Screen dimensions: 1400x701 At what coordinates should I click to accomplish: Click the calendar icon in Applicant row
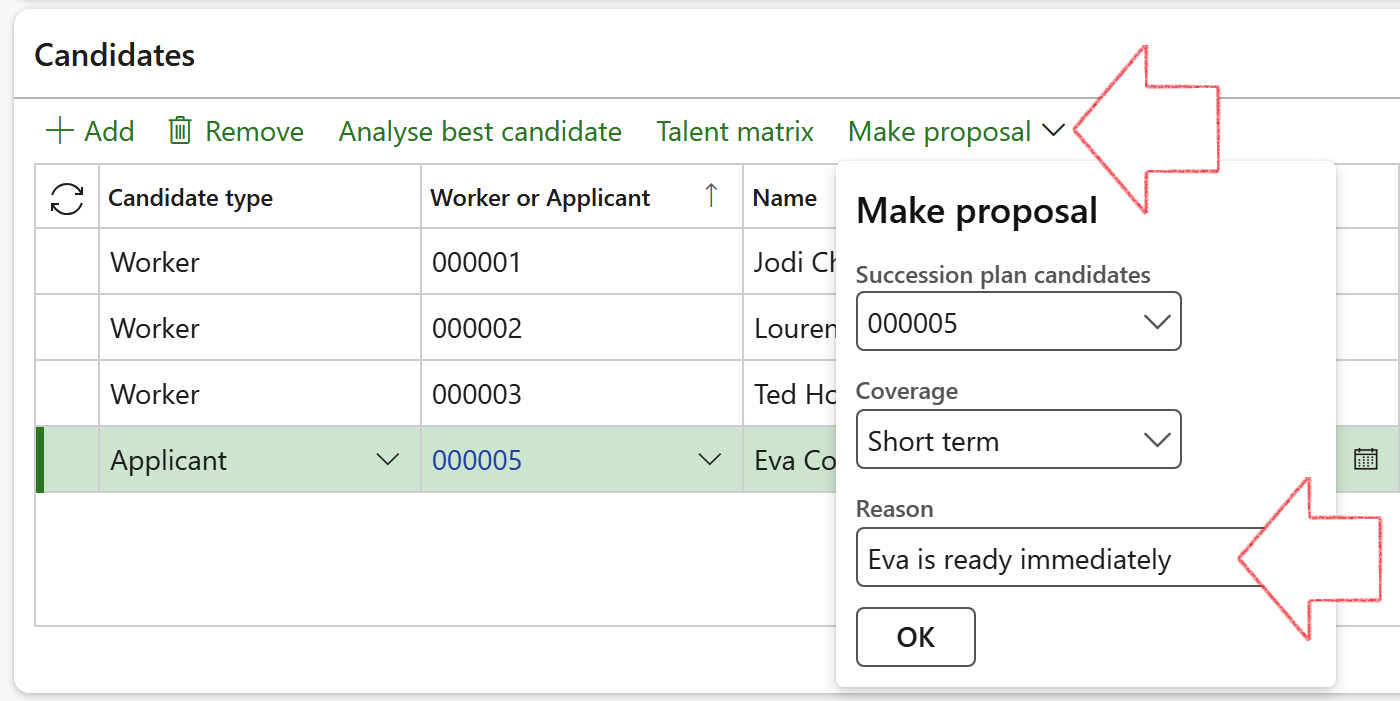(x=1365, y=459)
